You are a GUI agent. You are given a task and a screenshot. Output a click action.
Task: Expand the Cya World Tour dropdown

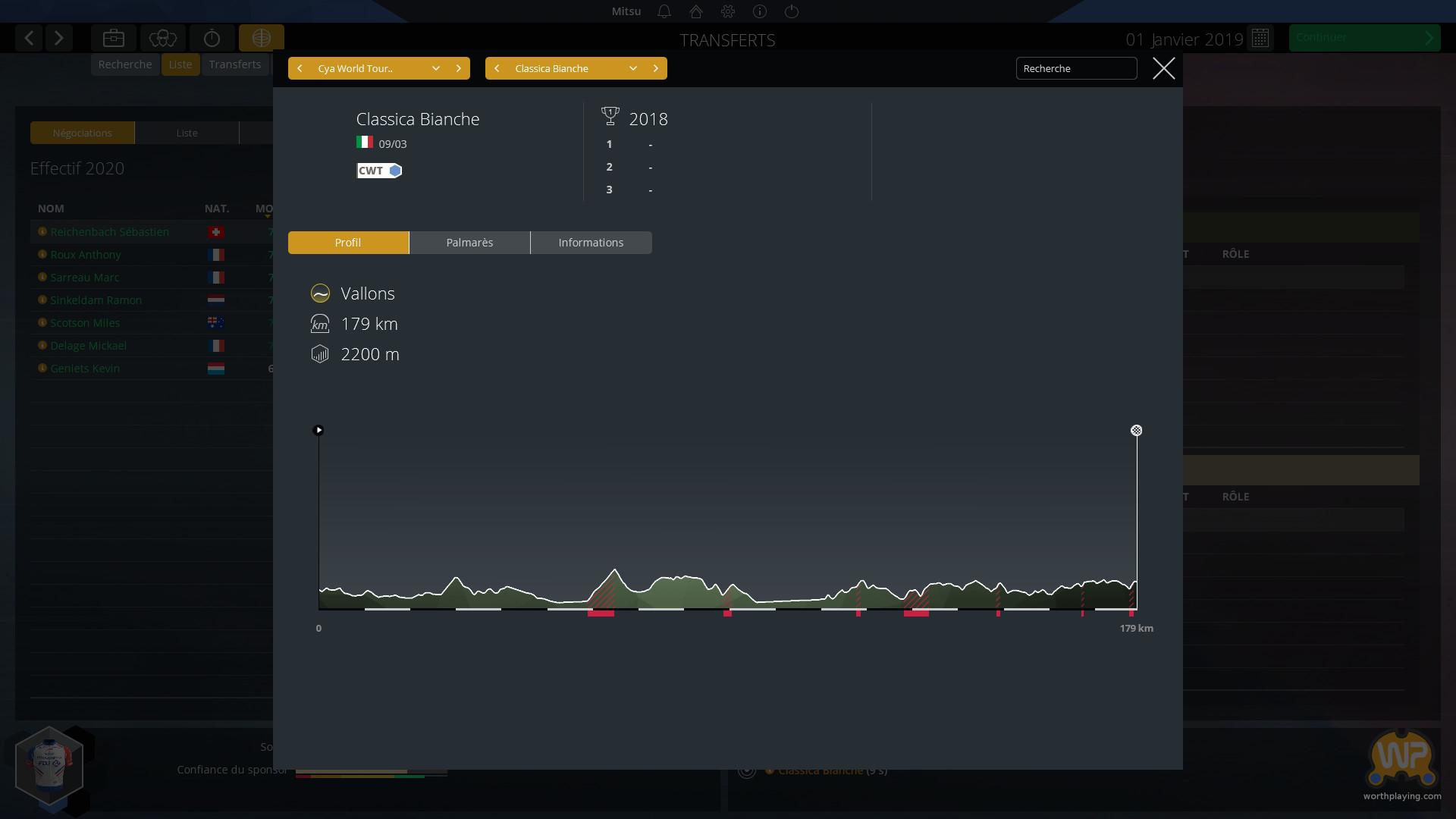pos(436,68)
